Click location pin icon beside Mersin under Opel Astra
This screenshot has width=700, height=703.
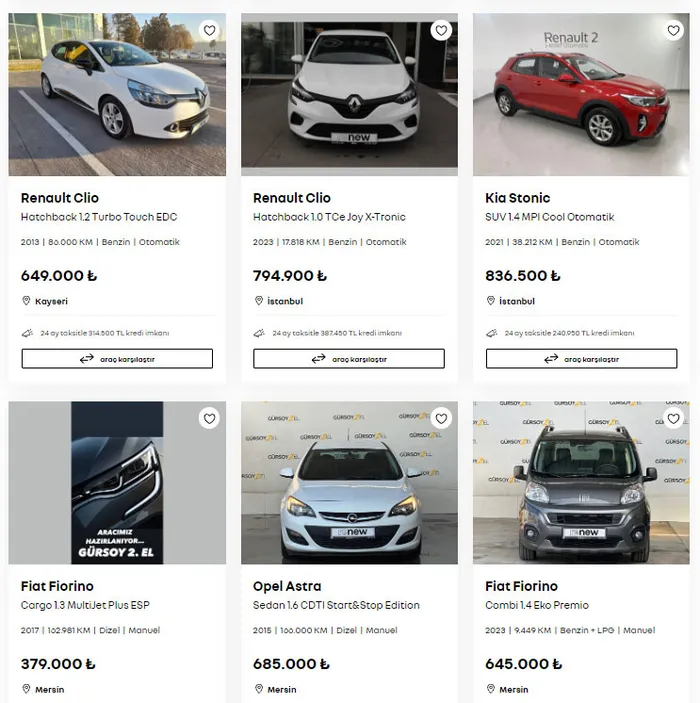[x=258, y=689]
